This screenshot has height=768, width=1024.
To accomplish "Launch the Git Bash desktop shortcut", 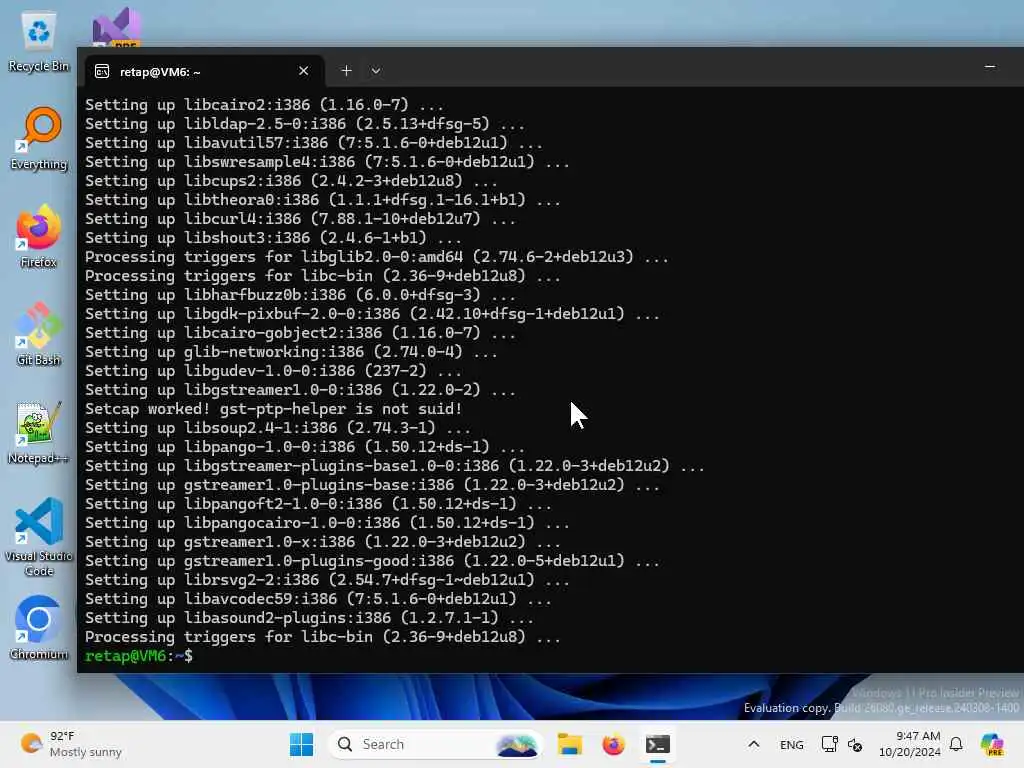I will pyautogui.click(x=39, y=335).
